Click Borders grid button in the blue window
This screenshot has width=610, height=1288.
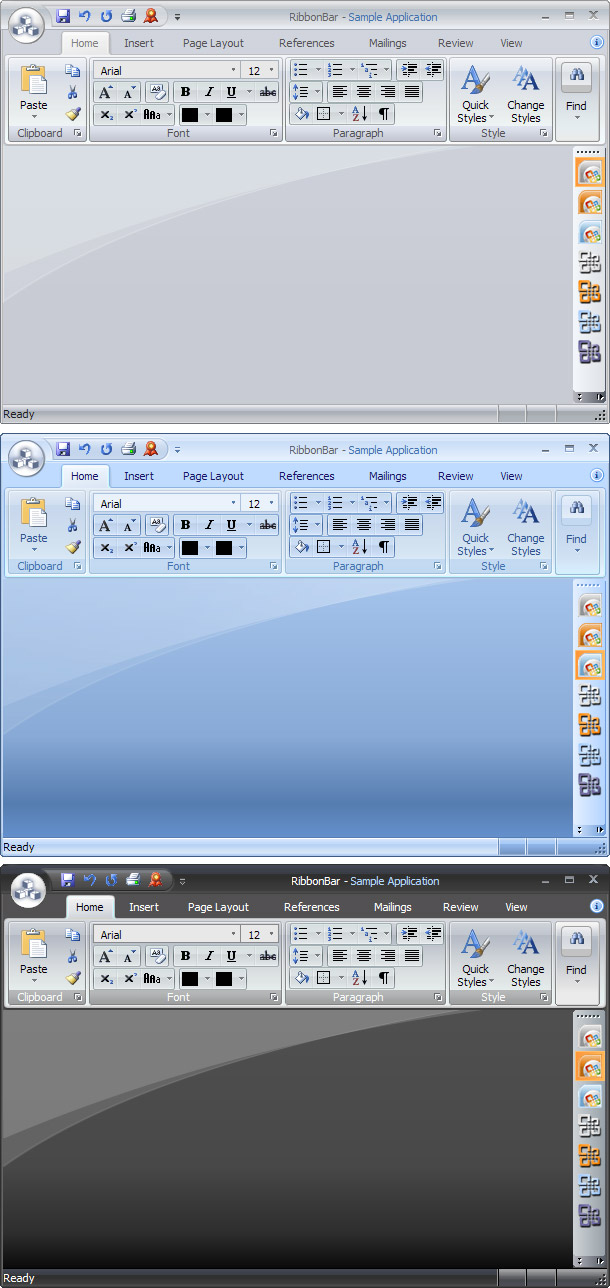click(323, 547)
